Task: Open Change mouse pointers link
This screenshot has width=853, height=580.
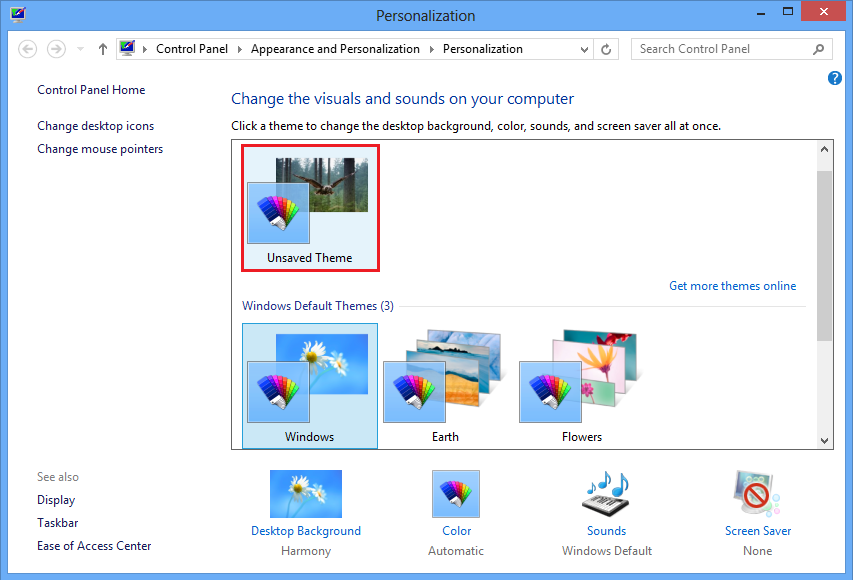Action: (x=100, y=149)
